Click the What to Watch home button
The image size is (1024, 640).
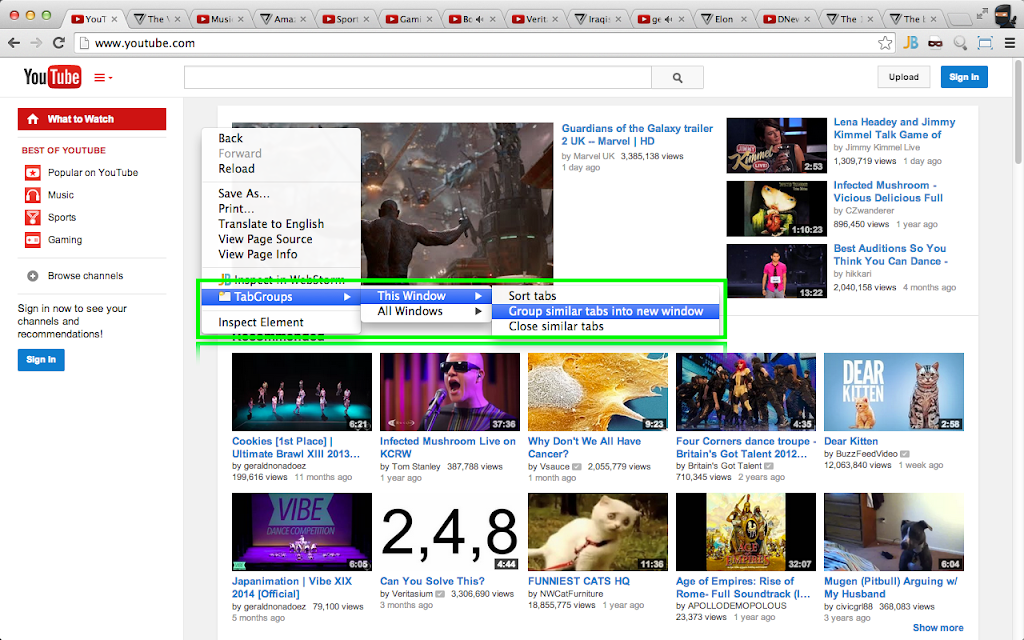coord(91,119)
